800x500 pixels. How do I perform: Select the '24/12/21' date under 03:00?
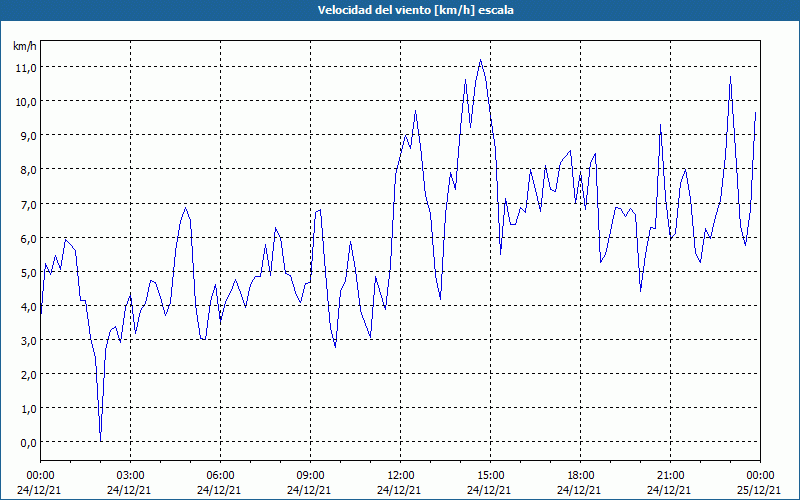(130, 490)
